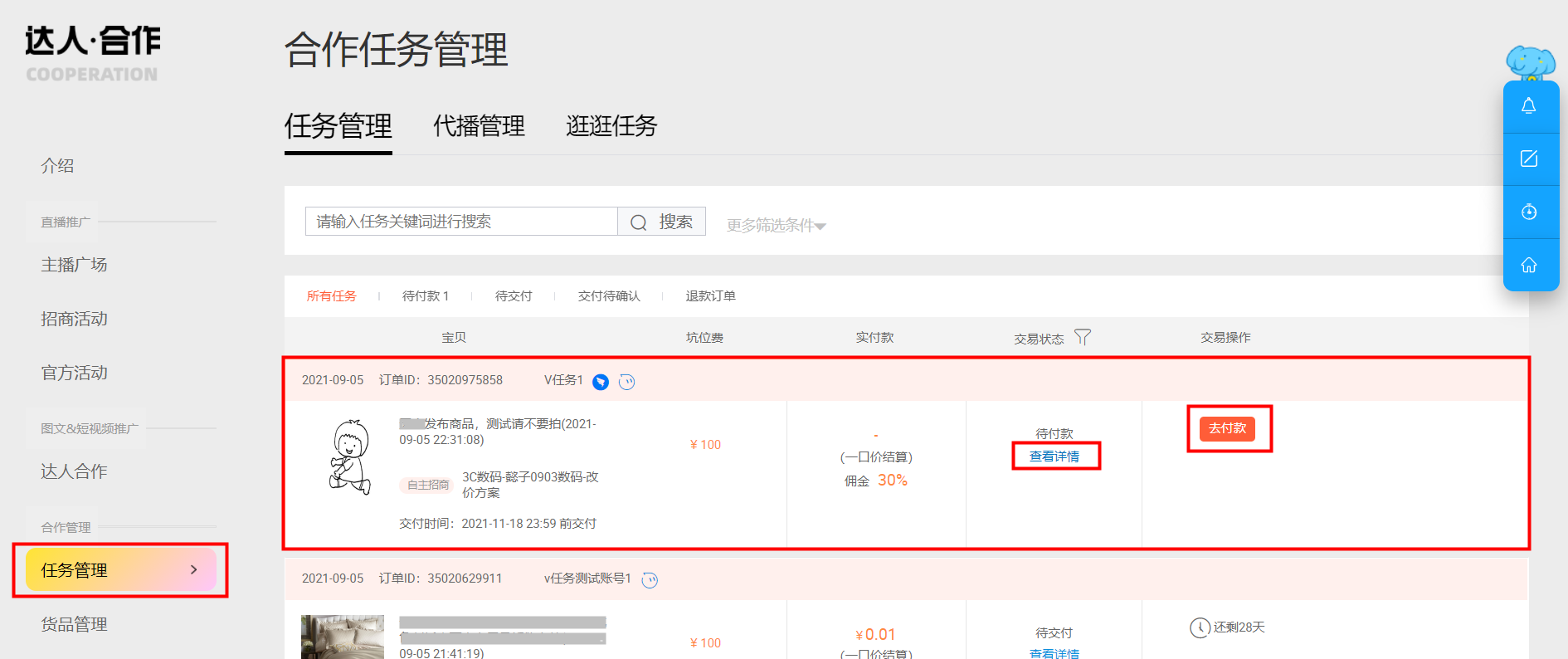Focus the task keyword search field
Screen dimensions: 1568x659
click(x=461, y=222)
